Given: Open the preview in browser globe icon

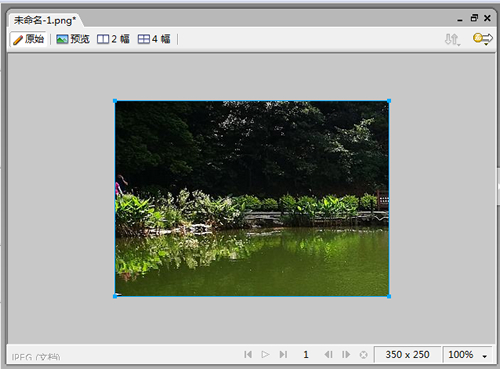Looking at the screenshot, I should (482, 39).
